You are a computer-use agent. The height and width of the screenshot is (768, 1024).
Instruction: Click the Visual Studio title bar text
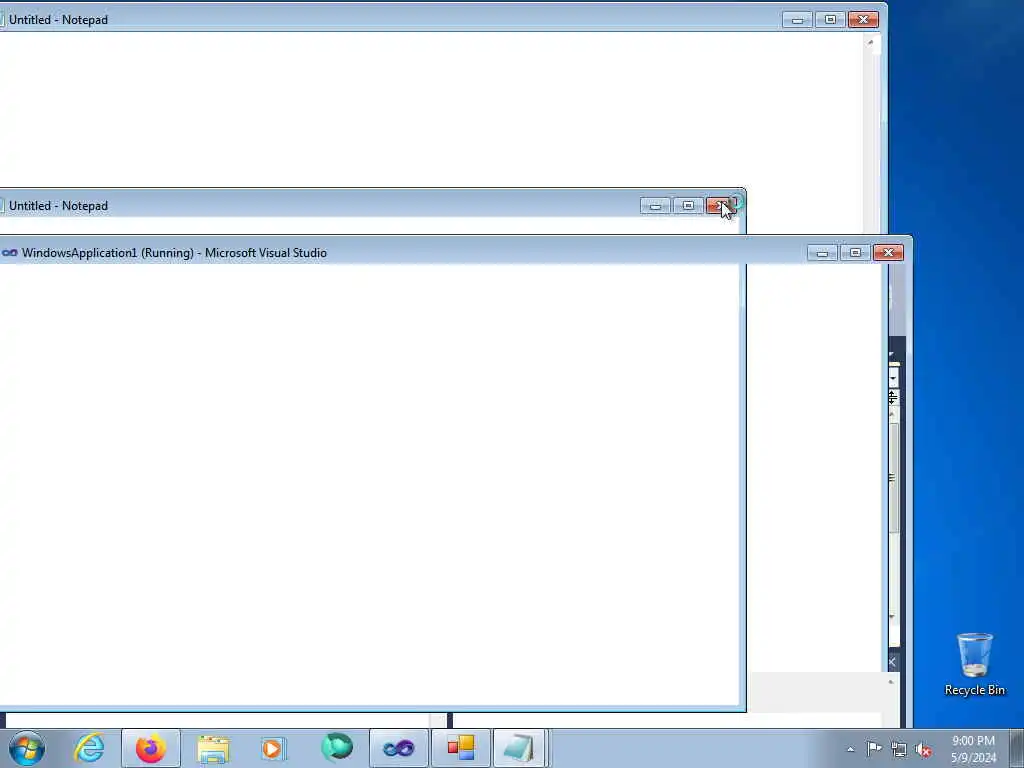174,253
